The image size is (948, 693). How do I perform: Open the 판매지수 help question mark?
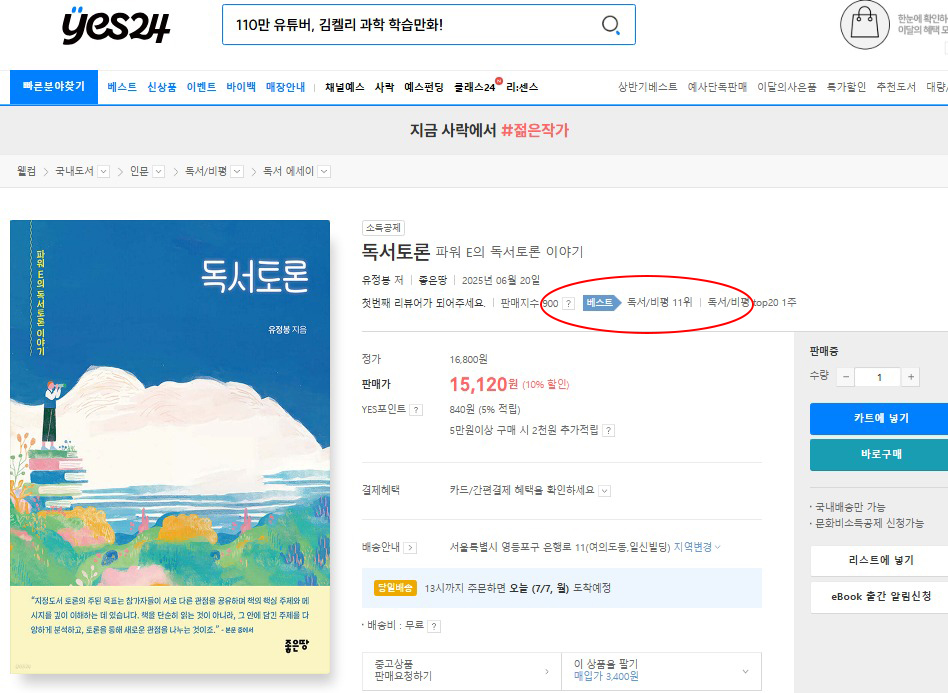click(x=568, y=304)
